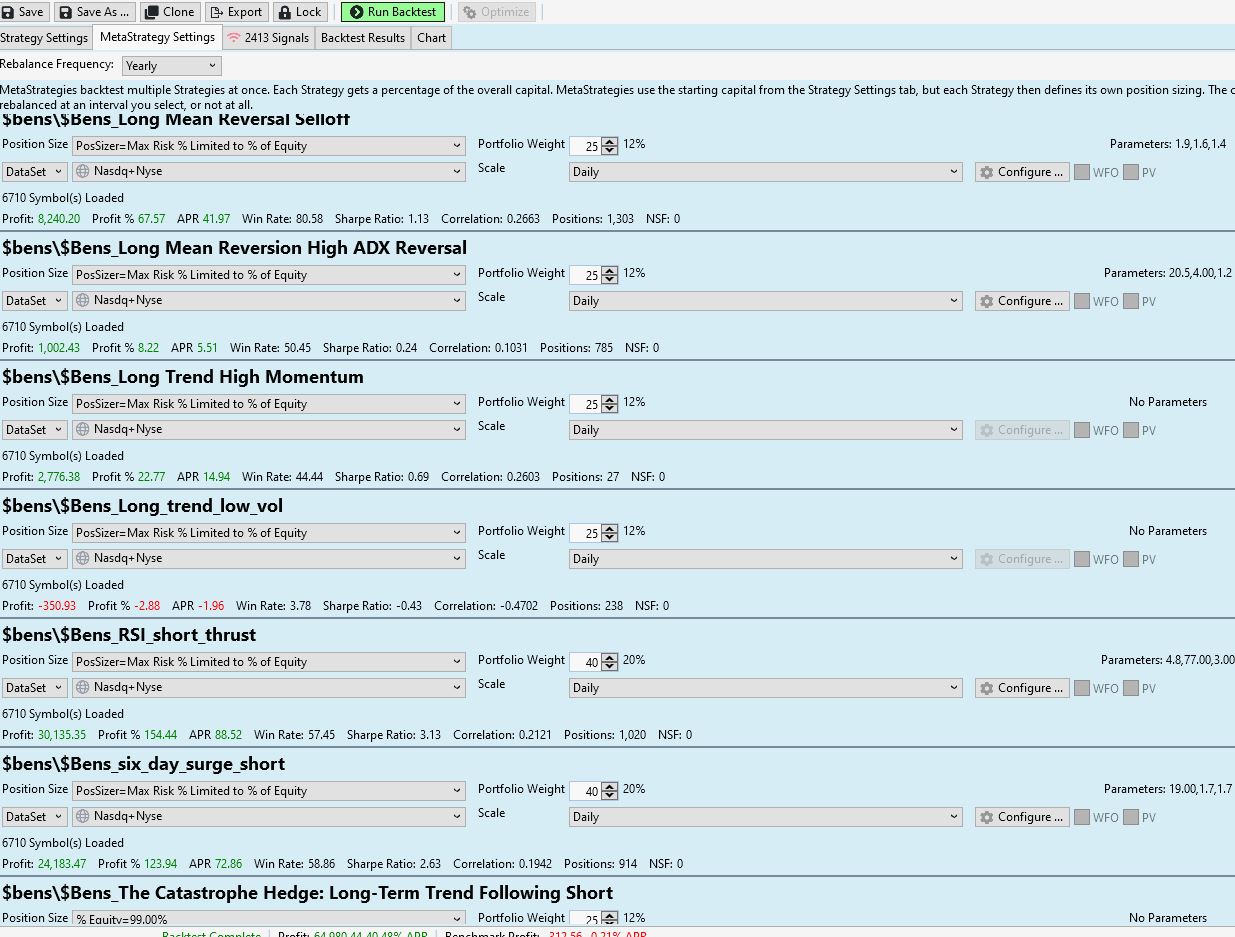Open Configure for six_day_surge_short
This screenshot has height=937, width=1235.
point(1022,817)
